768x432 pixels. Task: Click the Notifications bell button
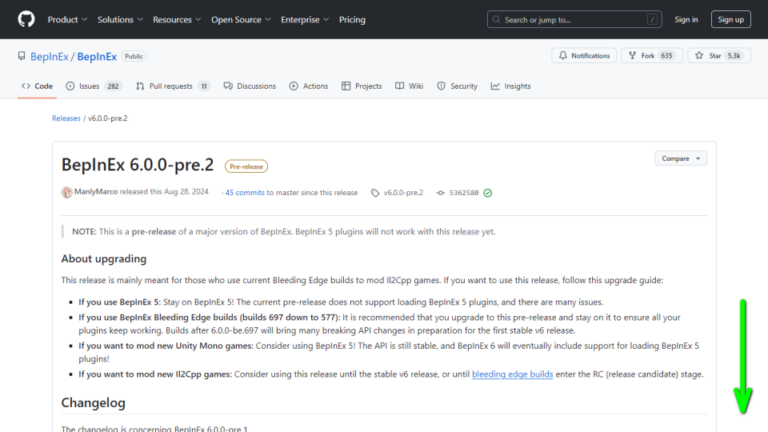pos(583,56)
